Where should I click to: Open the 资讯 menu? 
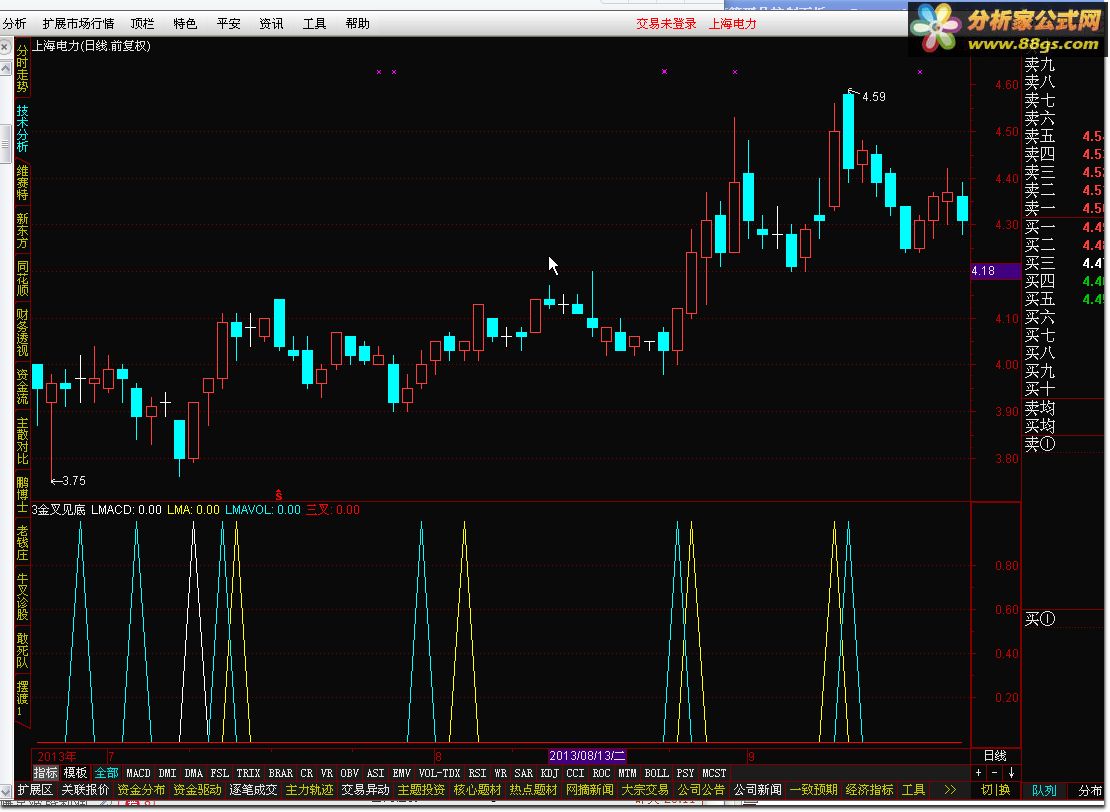tap(271, 23)
